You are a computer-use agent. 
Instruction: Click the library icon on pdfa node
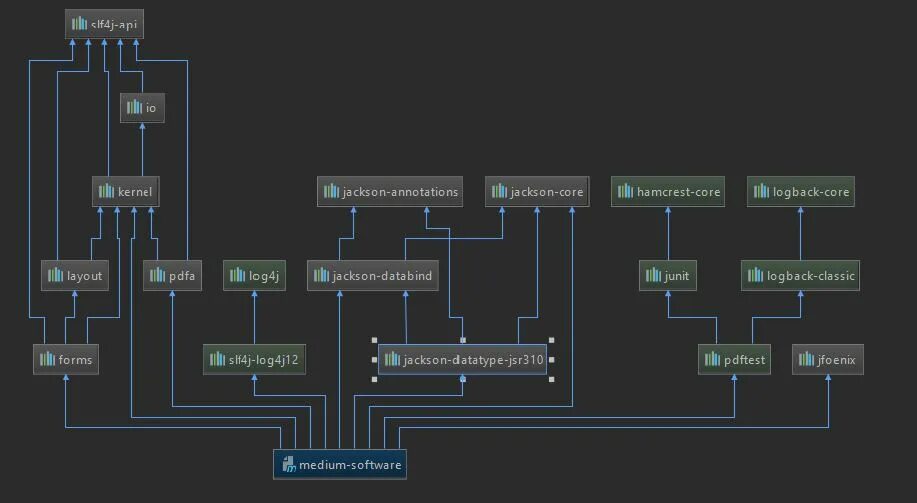pyautogui.click(x=158, y=275)
